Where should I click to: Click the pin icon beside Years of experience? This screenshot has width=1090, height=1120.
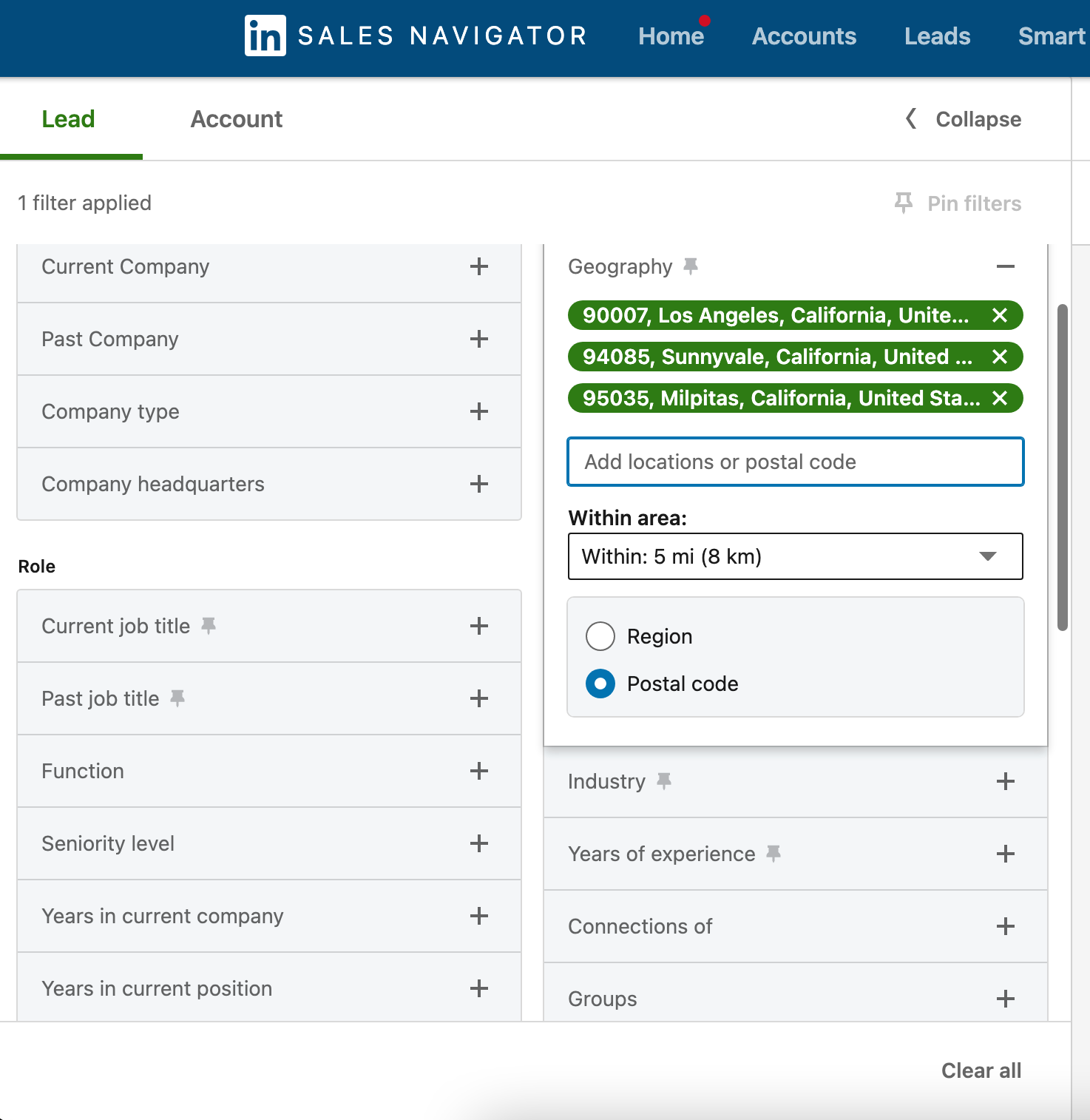tap(774, 854)
